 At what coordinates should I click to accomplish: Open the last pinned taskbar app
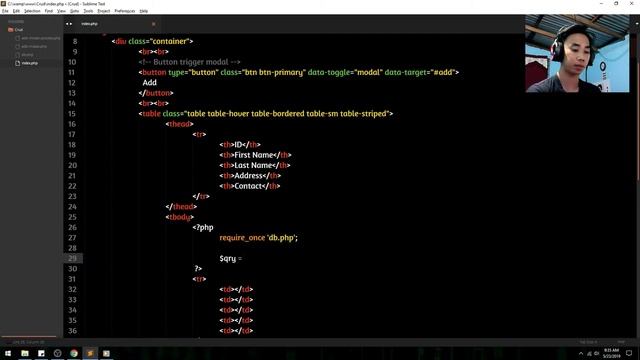tap(106, 353)
